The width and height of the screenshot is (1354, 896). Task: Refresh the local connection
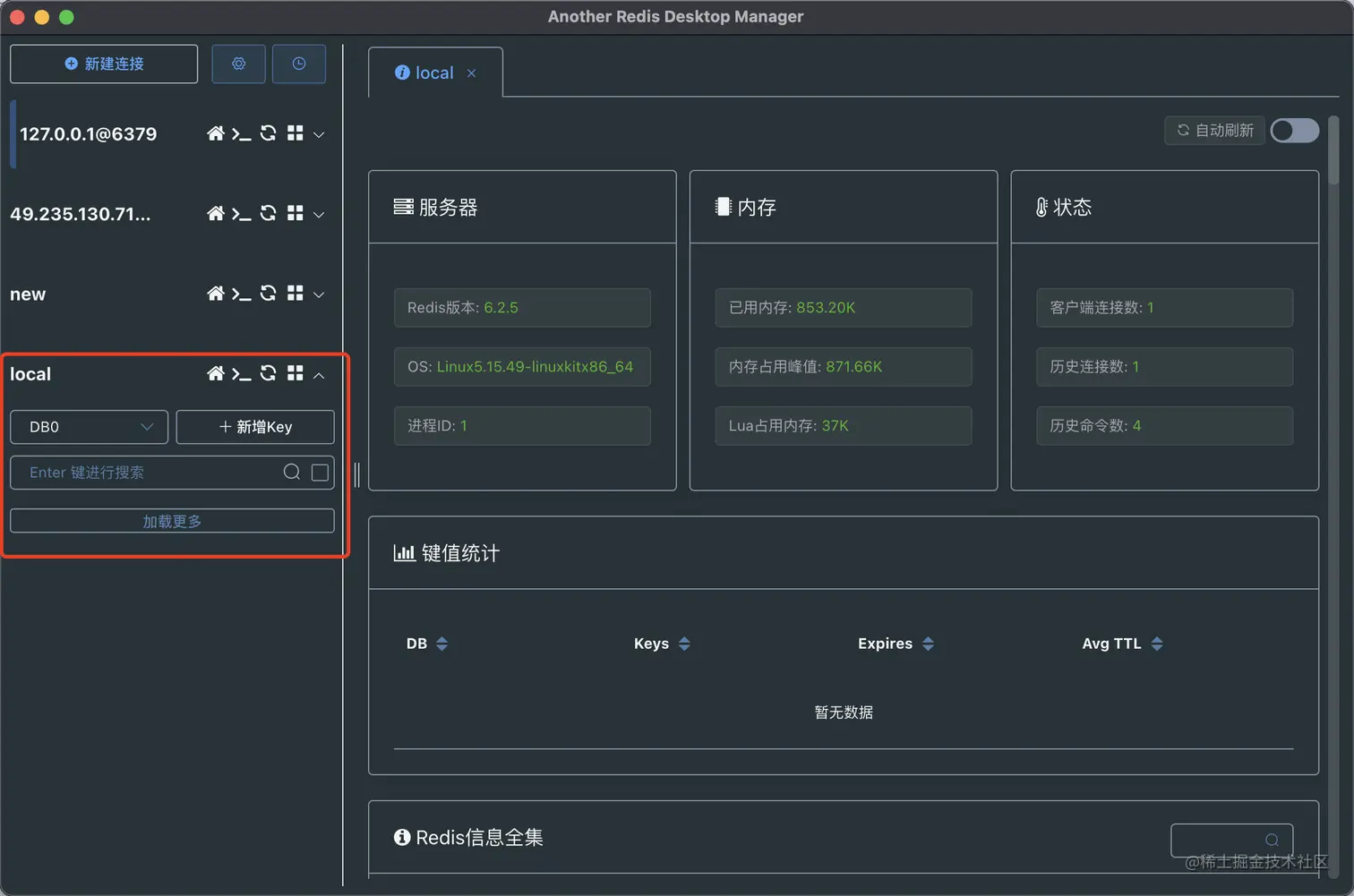click(x=268, y=373)
